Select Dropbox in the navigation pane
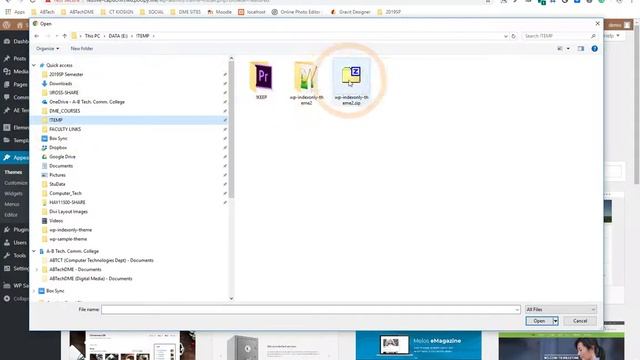640x360 pixels. click(x=58, y=147)
